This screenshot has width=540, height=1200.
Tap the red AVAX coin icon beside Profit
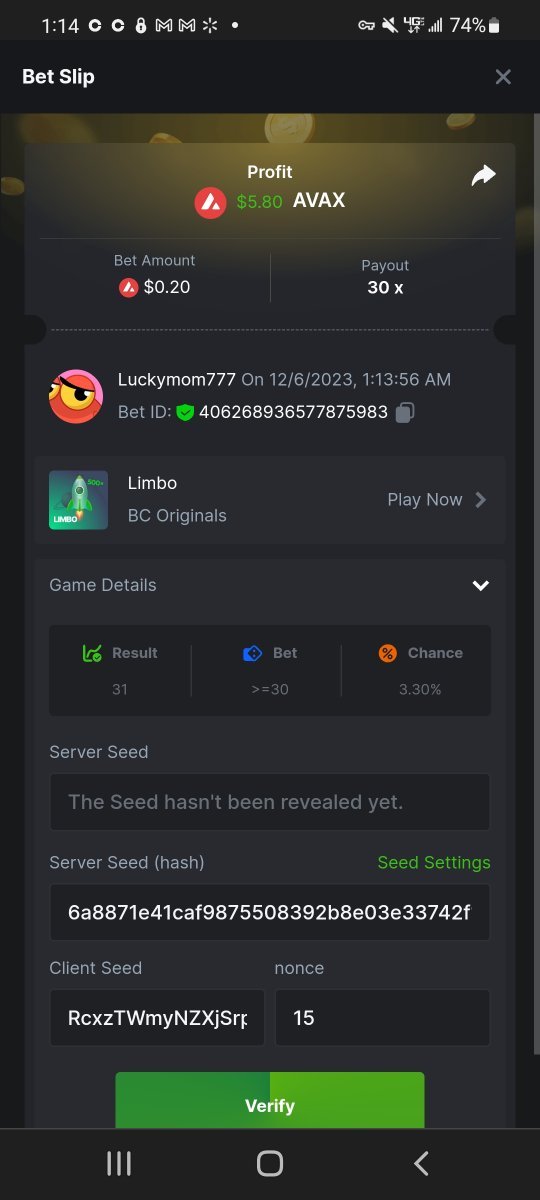pos(210,202)
